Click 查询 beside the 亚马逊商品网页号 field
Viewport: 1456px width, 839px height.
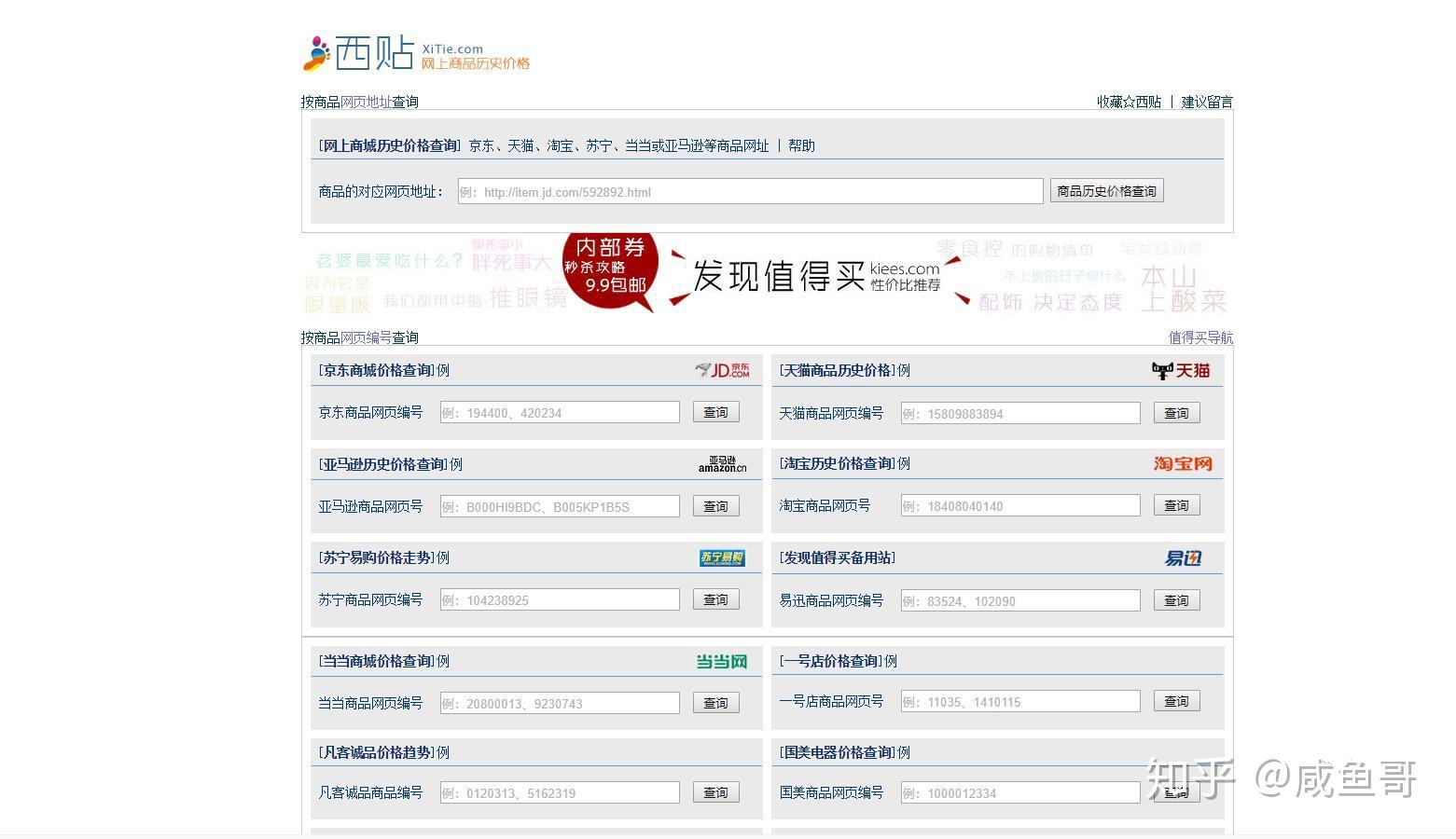point(715,506)
